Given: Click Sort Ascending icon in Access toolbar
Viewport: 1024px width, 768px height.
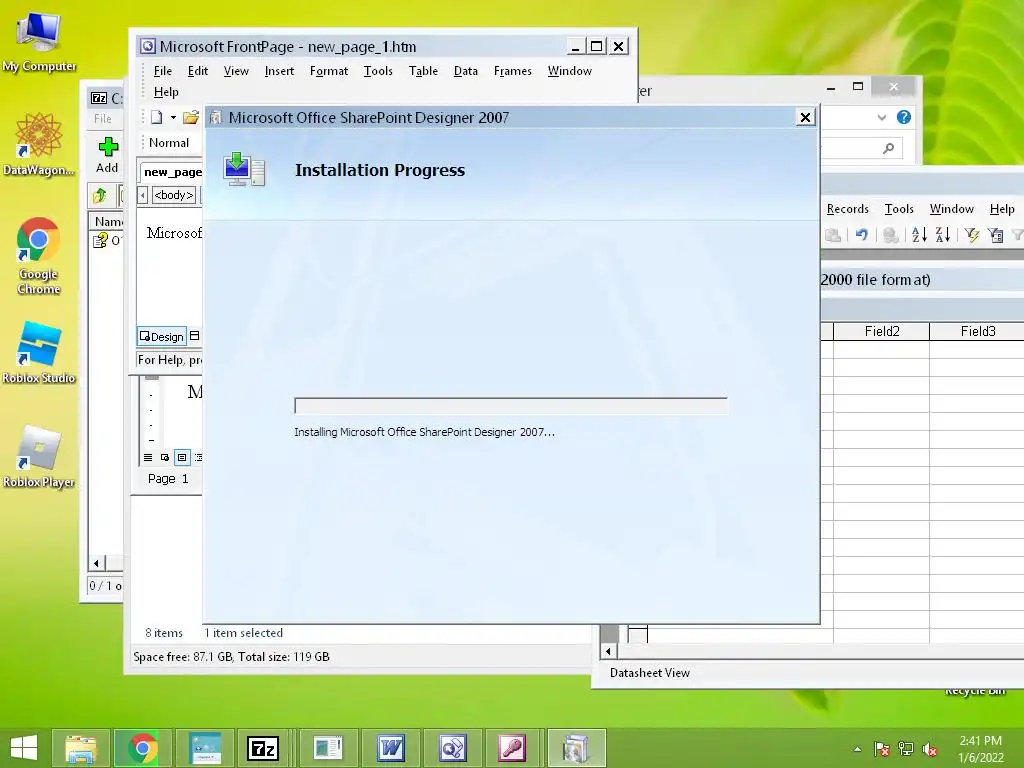Looking at the screenshot, I should tap(919, 234).
